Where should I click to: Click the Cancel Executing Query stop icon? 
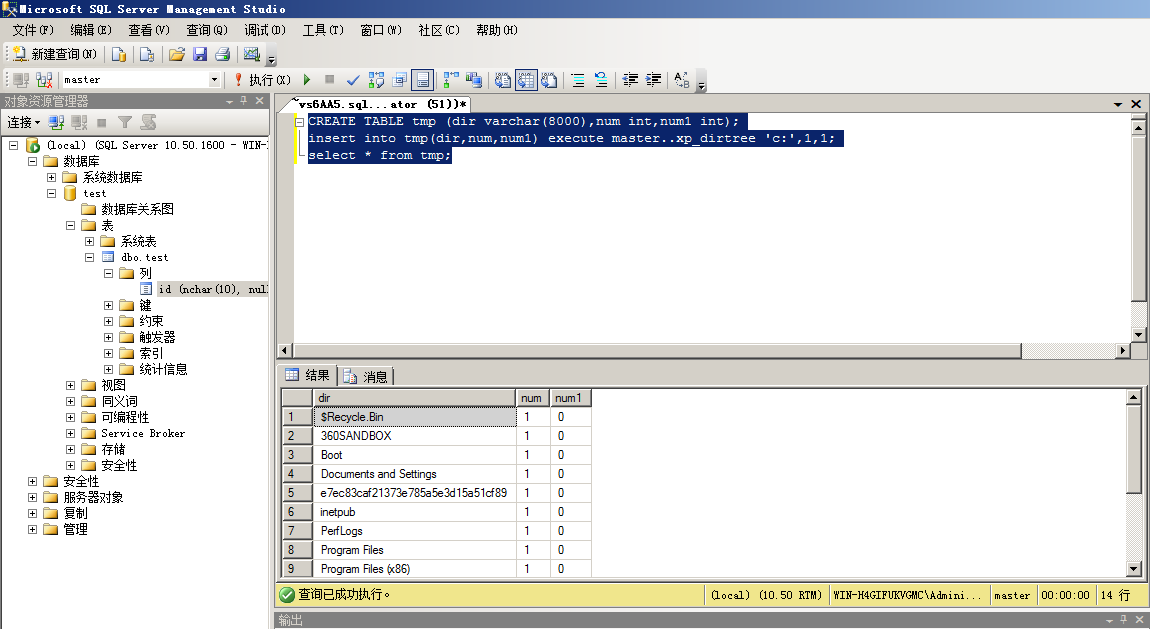(x=329, y=80)
